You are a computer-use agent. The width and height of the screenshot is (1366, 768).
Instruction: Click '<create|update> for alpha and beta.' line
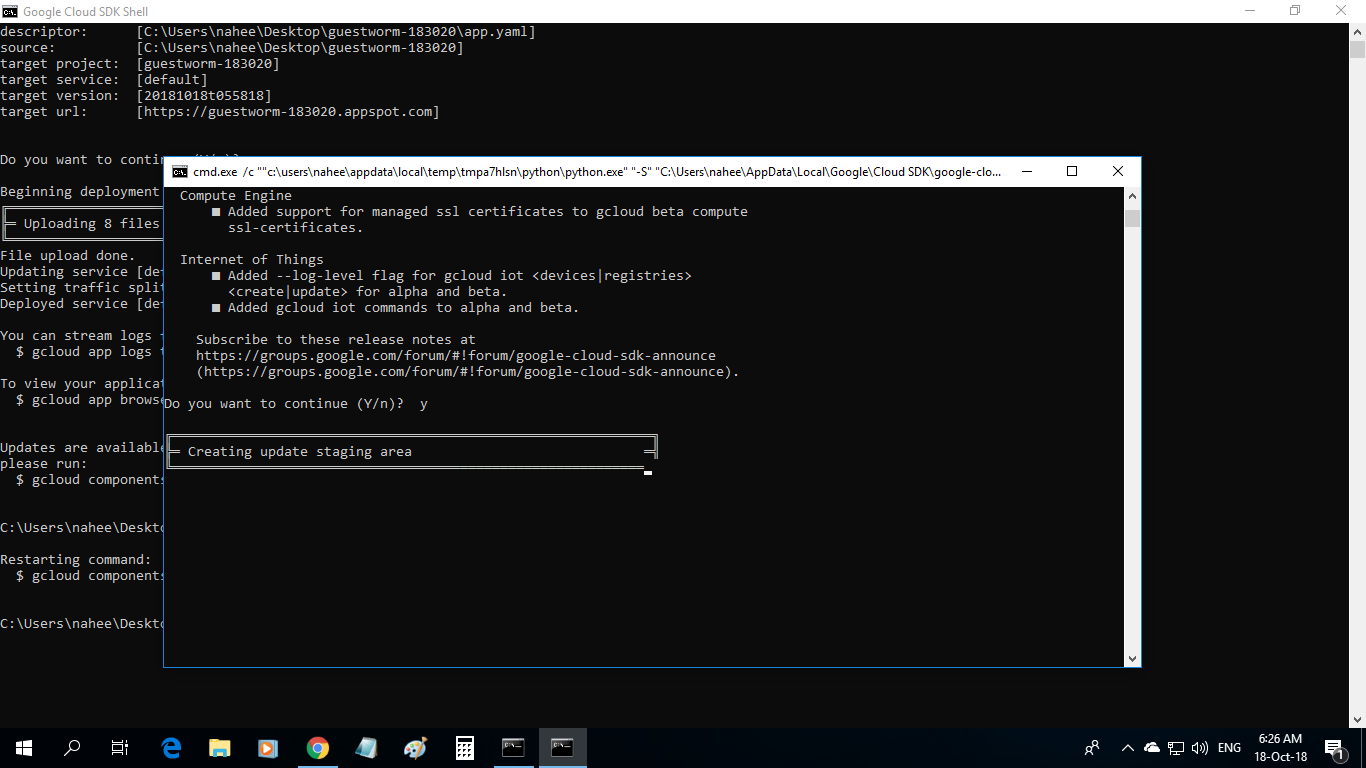(368, 292)
